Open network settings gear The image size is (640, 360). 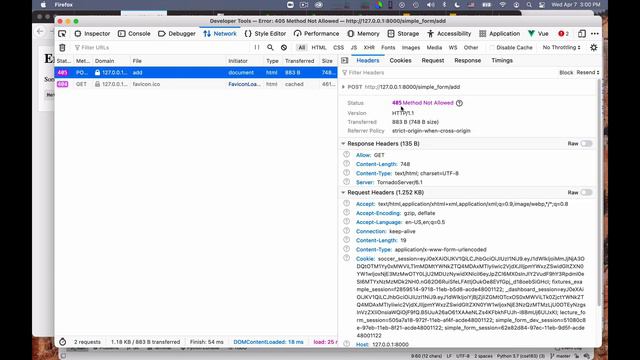pyautogui.click(x=594, y=48)
